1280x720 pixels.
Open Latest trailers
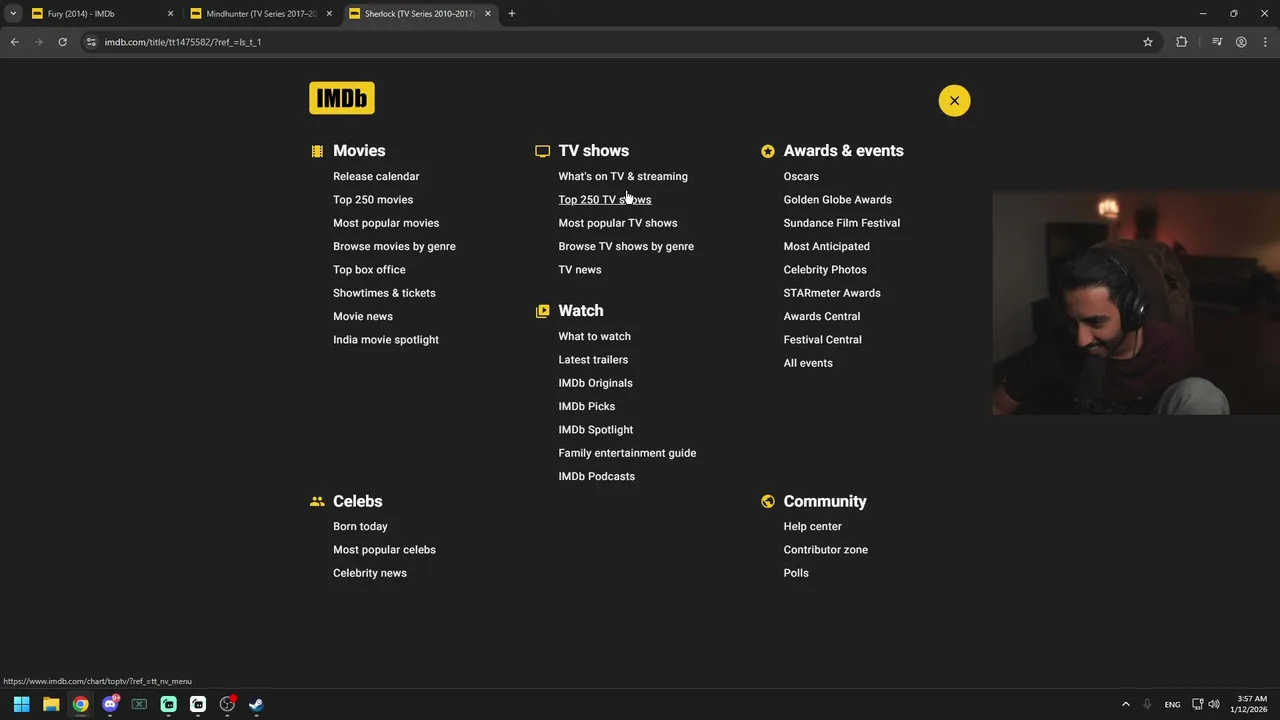tap(593, 359)
